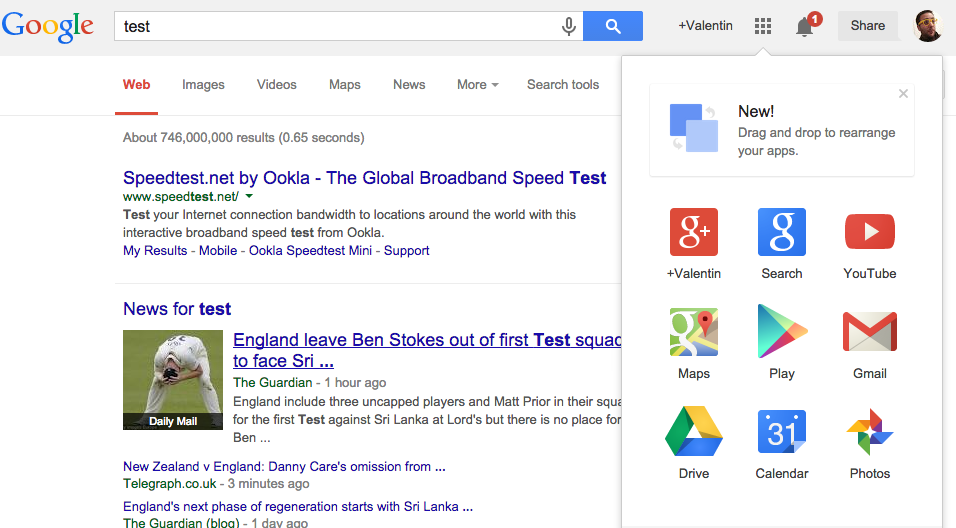Image resolution: width=956 pixels, height=528 pixels.
Task: Expand the Speedtest result green arrow
Action: pyautogui.click(x=249, y=197)
